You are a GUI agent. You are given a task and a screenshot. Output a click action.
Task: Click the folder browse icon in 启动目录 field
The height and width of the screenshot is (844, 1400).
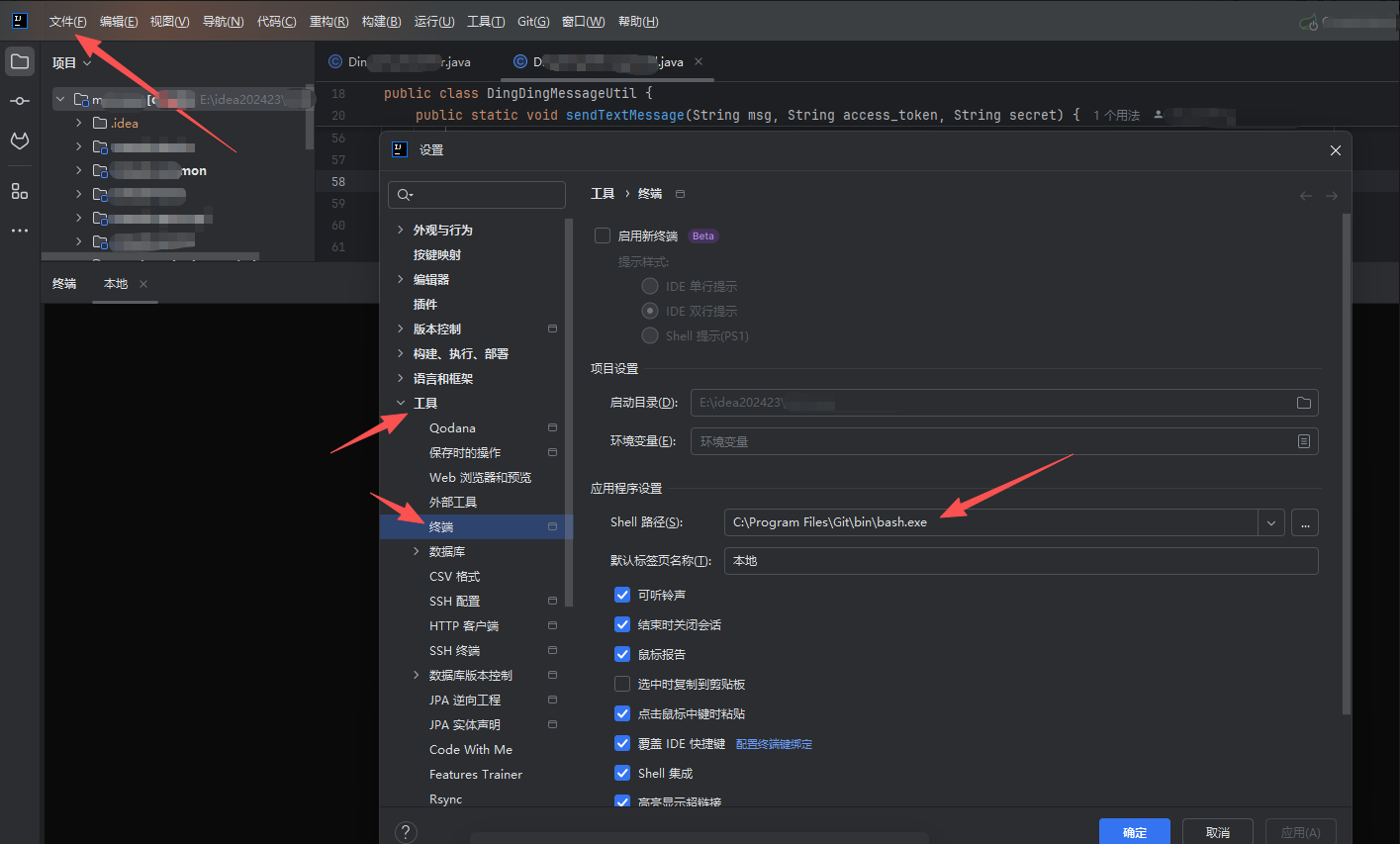(1303, 403)
